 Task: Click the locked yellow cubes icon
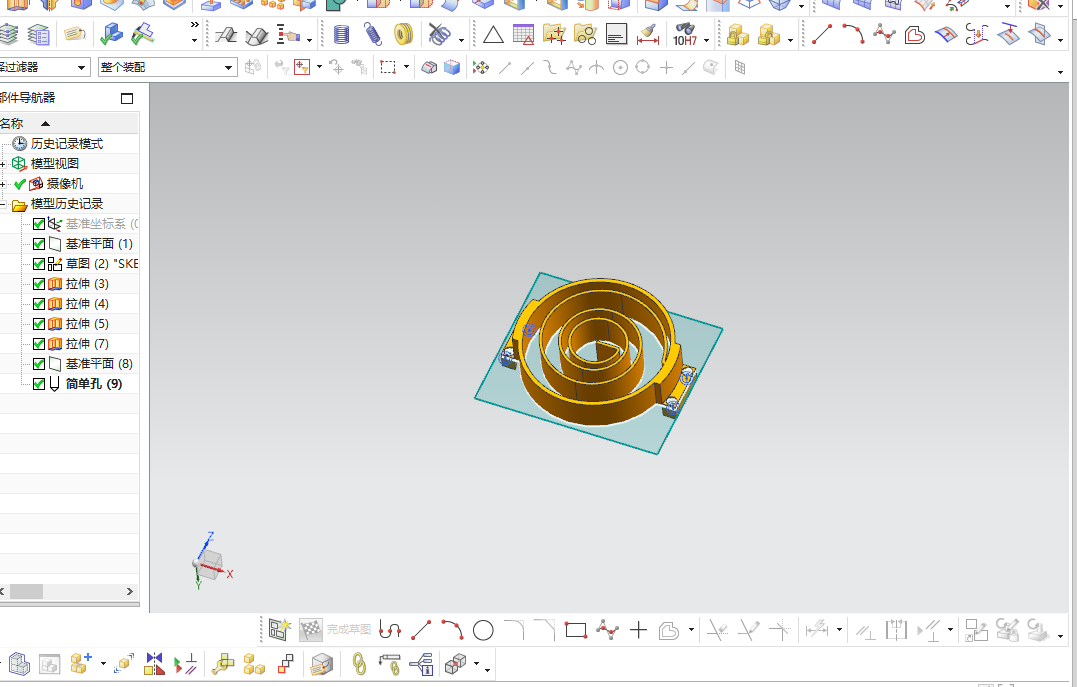click(738, 34)
